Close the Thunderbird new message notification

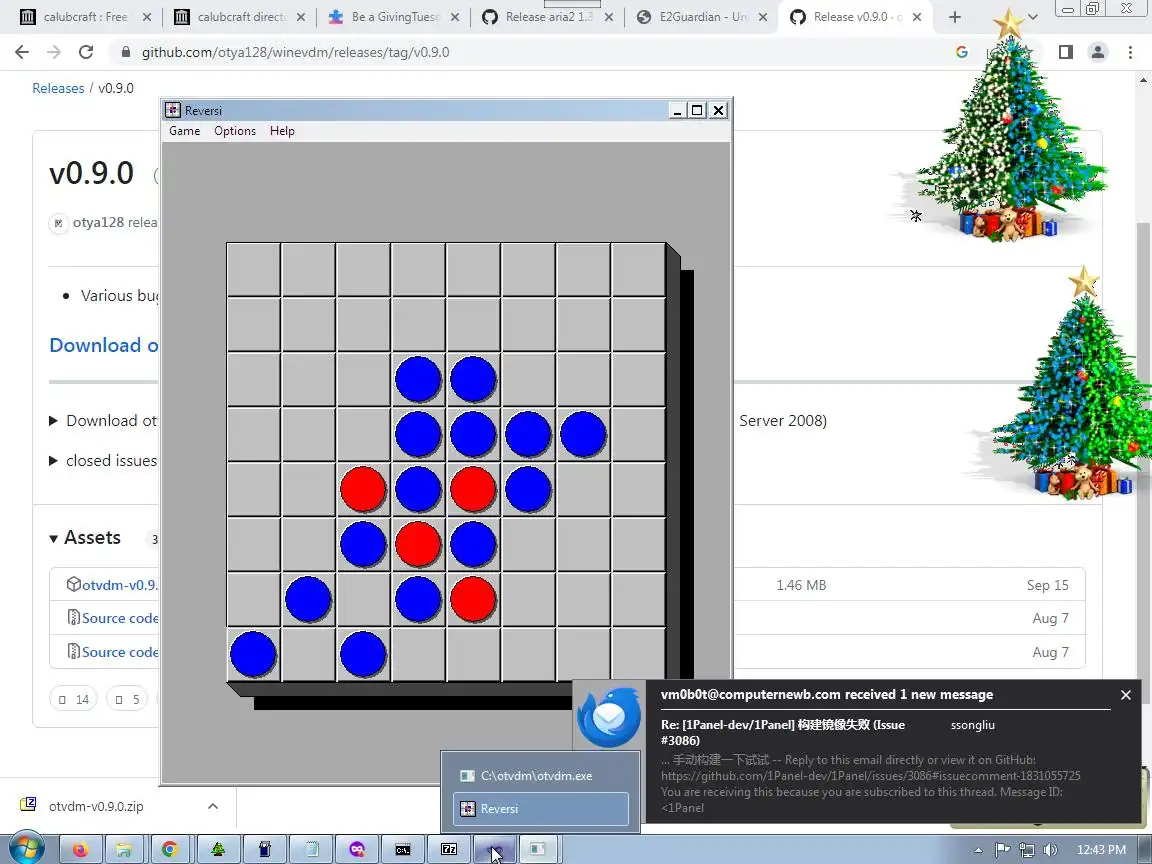pos(1126,695)
